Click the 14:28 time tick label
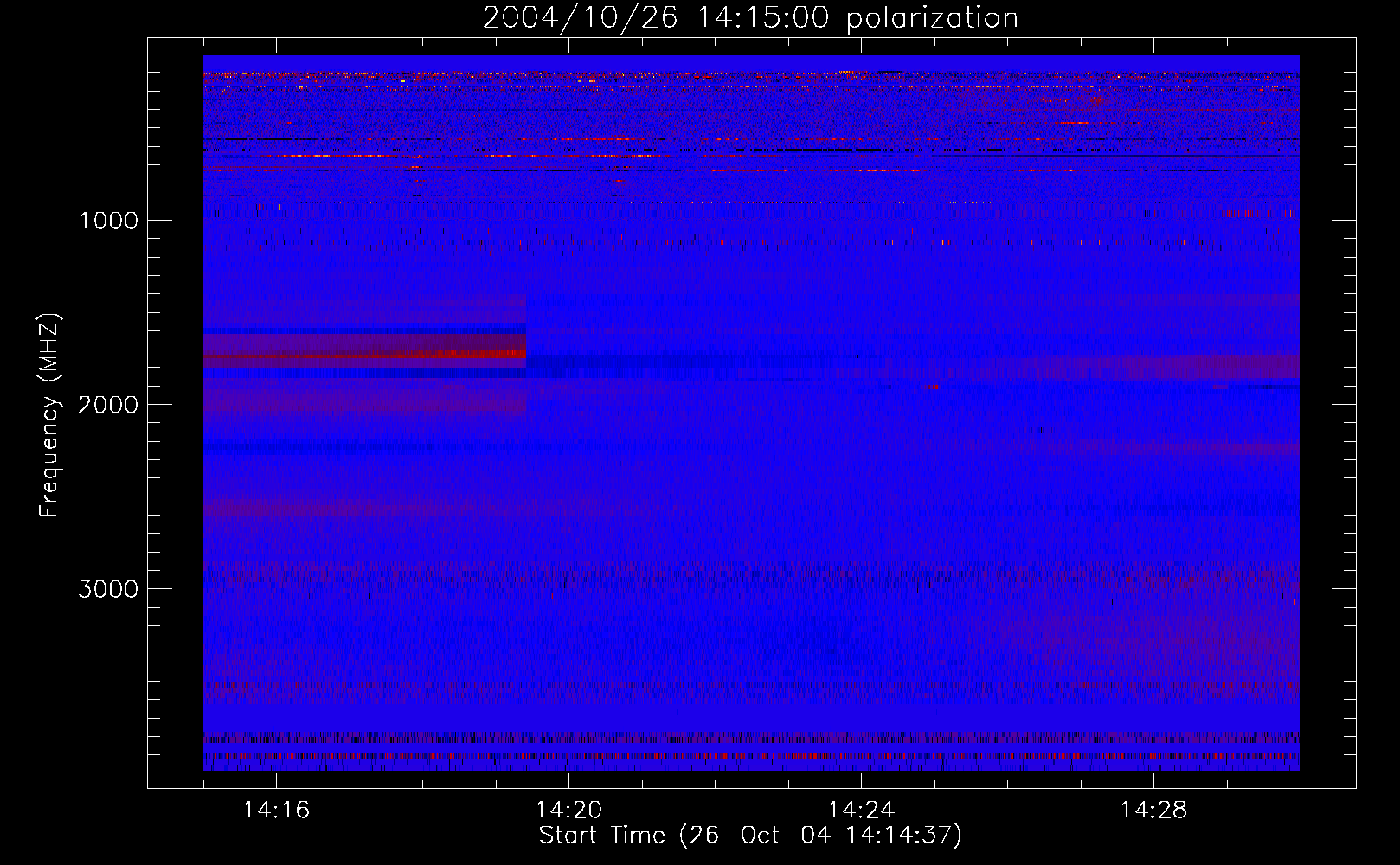The image size is (1400, 865). point(1153,811)
